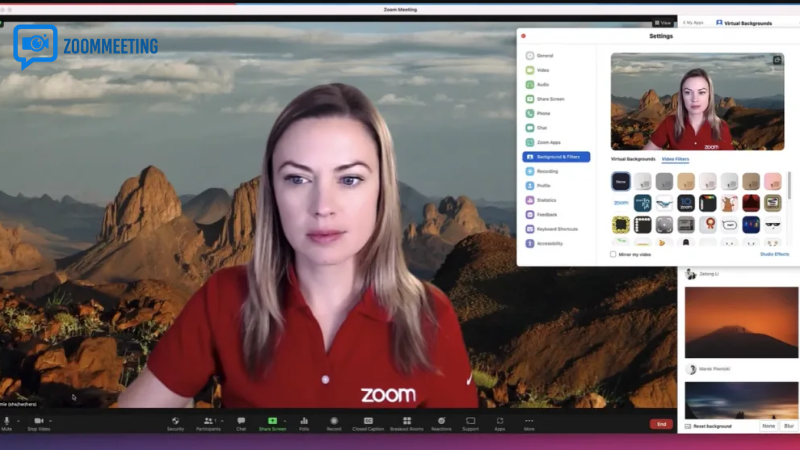Open the Participants panel
This screenshot has width=800, height=450.
[208, 423]
